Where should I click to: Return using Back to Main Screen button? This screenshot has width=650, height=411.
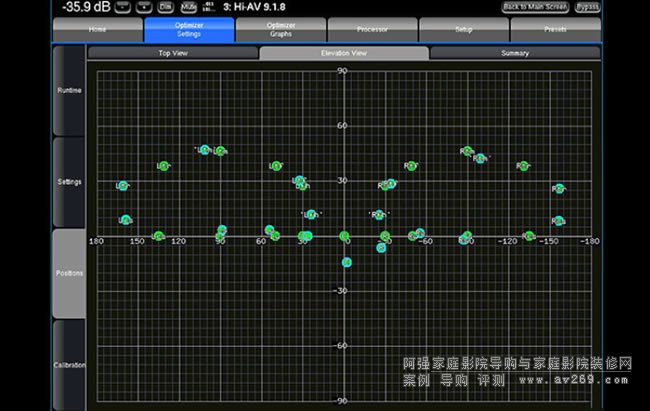click(x=535, y=7)
